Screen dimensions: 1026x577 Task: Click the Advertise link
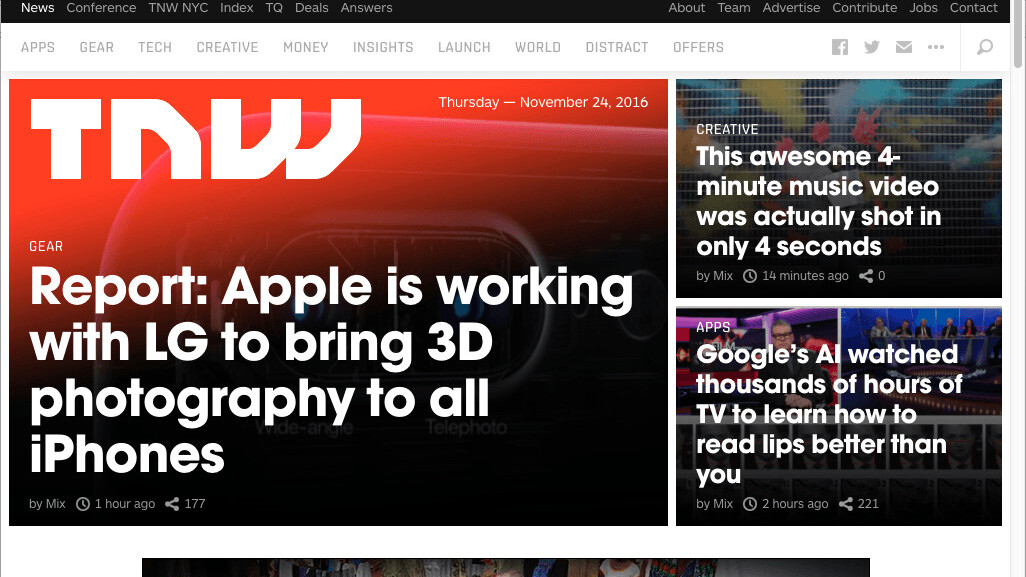coord(791,8)
